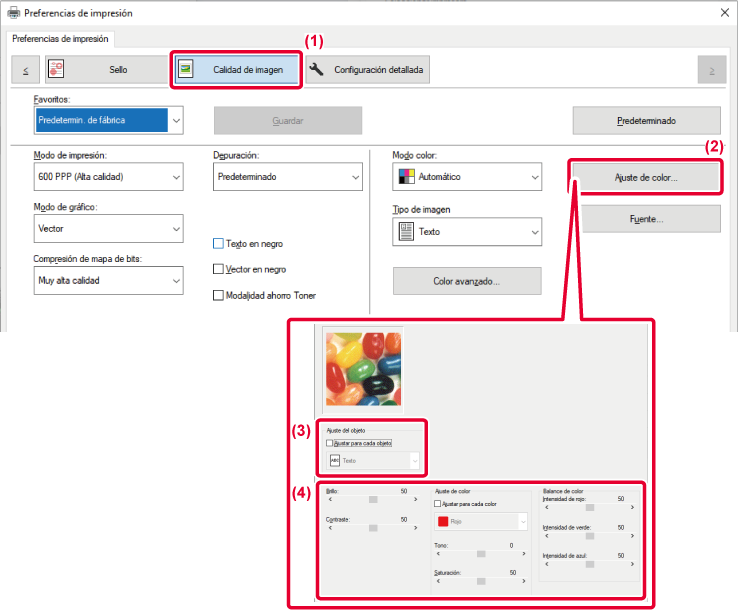The width and height of the screenshot is (738, 613).
Task: Expand the Depuración dropdown
Action: (287, 176)
